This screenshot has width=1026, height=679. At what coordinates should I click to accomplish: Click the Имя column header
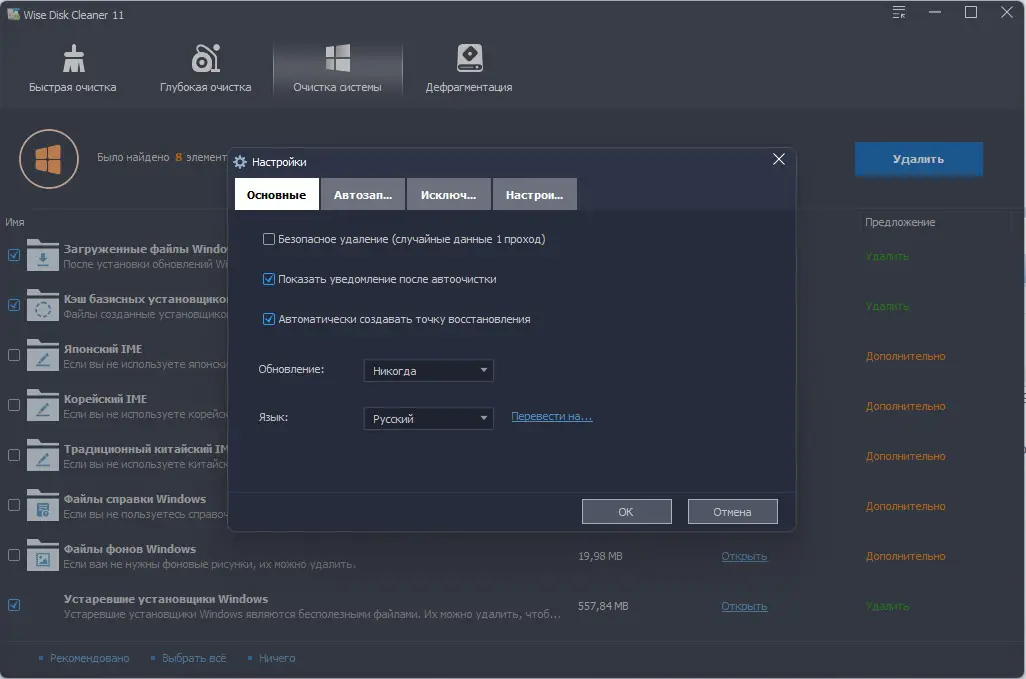click(15, 222)
